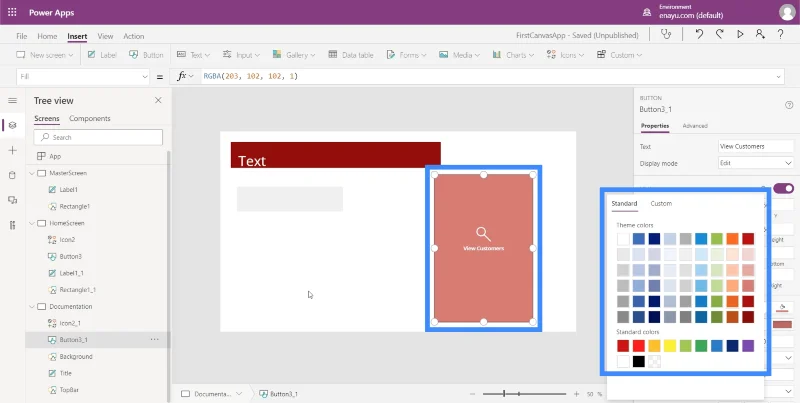Open the New screen dropdown
The width and height of the screenshot is (800, 403).
pos(45,55)
